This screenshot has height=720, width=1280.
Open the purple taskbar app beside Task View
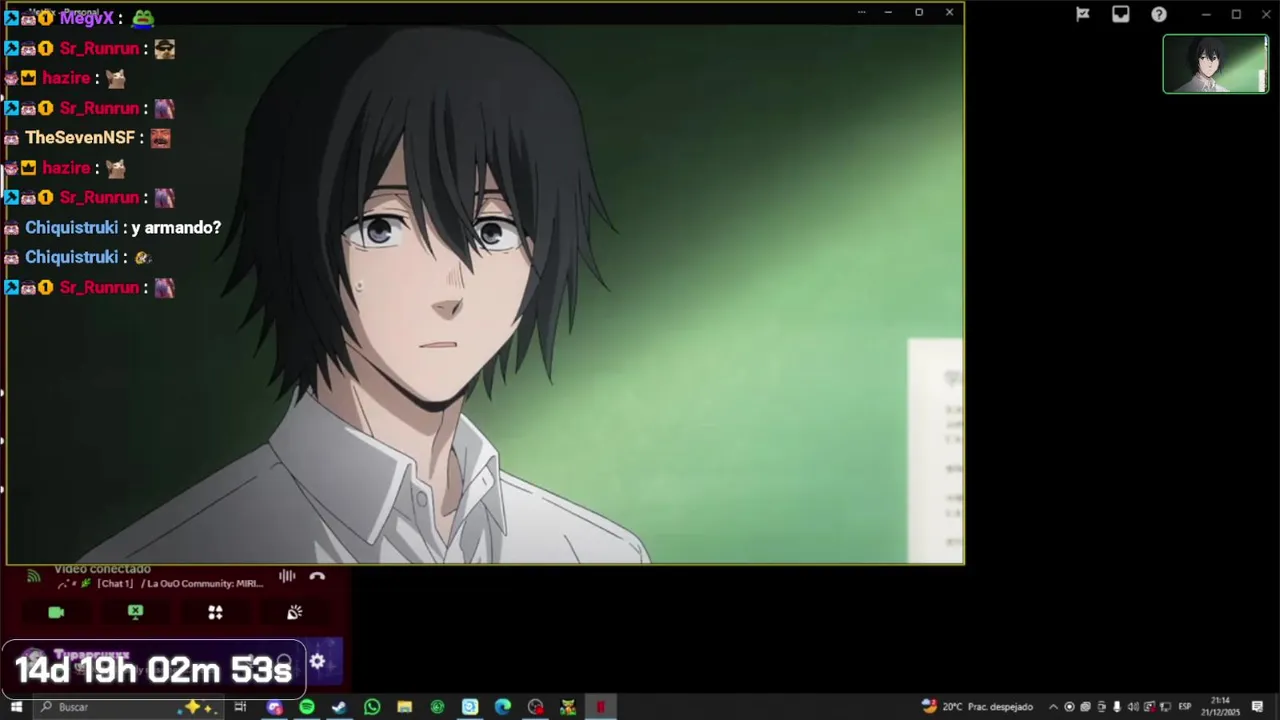tap(274, 707)
